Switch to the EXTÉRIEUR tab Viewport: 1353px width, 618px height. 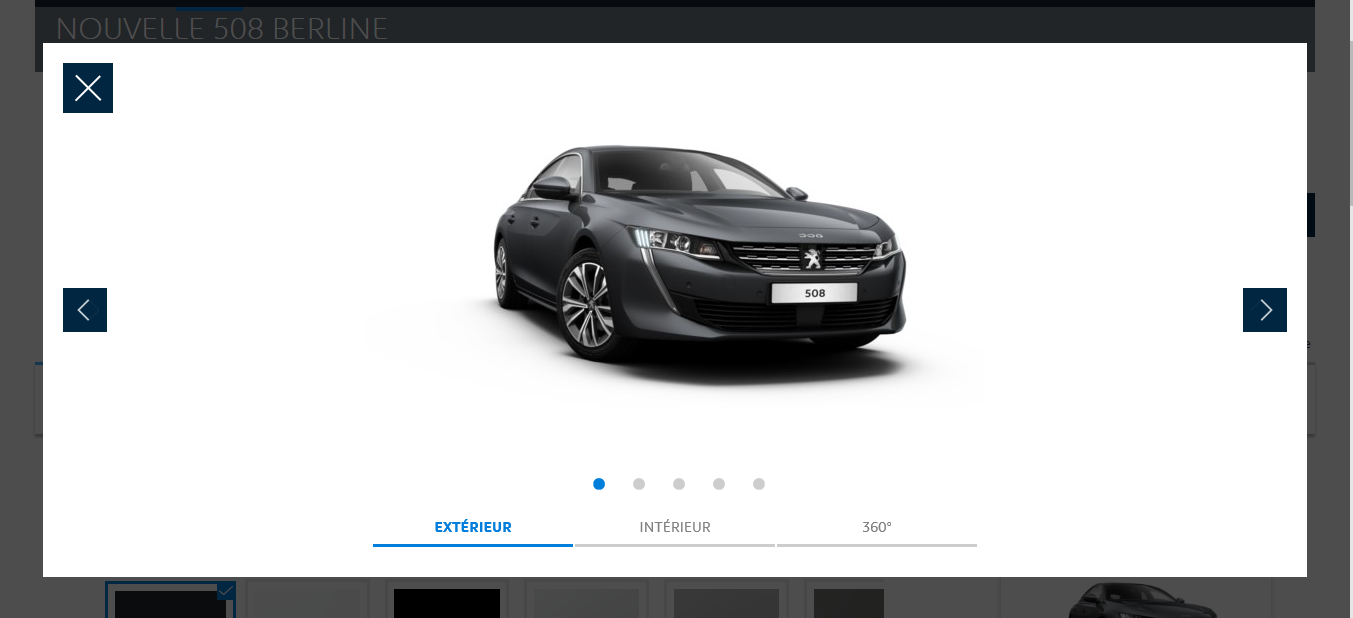[x=473, y=527]
